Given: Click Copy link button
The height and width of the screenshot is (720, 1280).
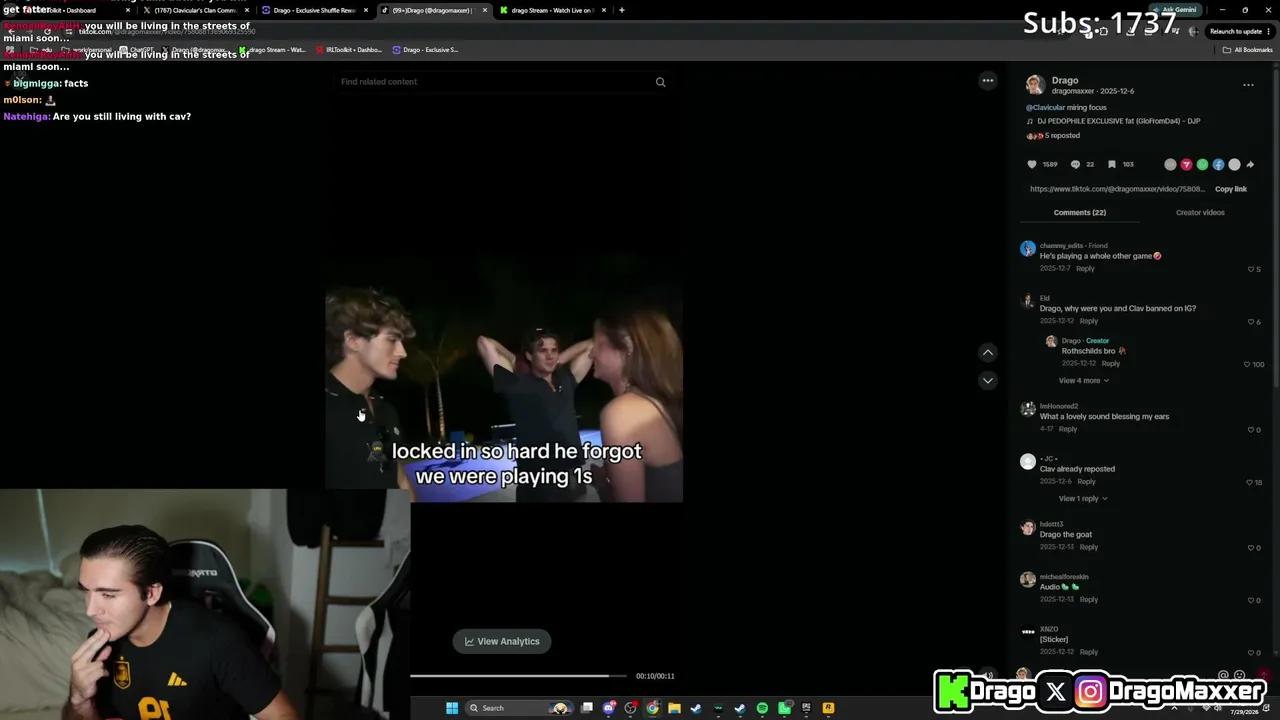Looking at the screenshot, I should point(1231,189).
